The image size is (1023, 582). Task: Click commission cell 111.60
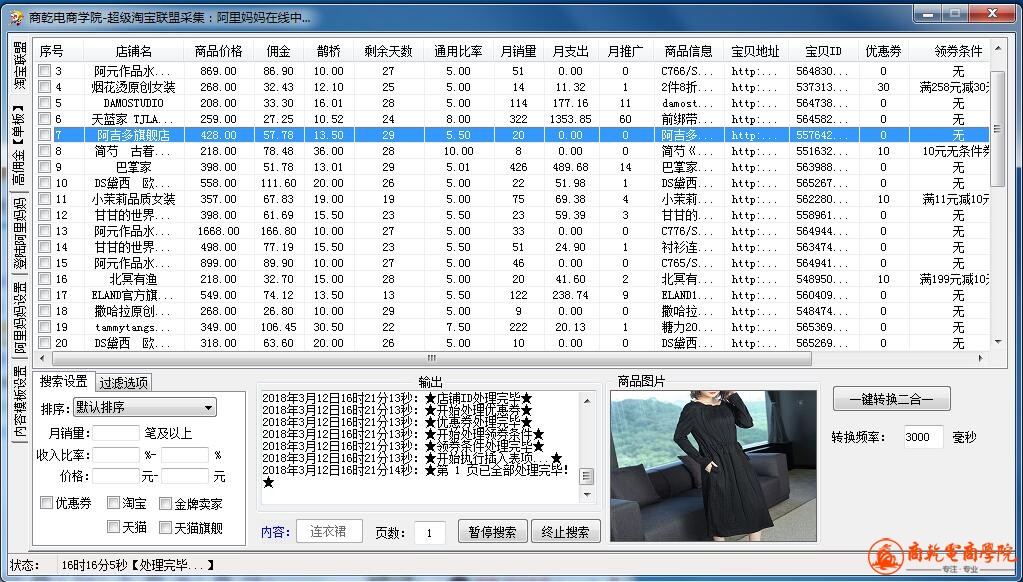pyautogui.click(x=279, y=183)
